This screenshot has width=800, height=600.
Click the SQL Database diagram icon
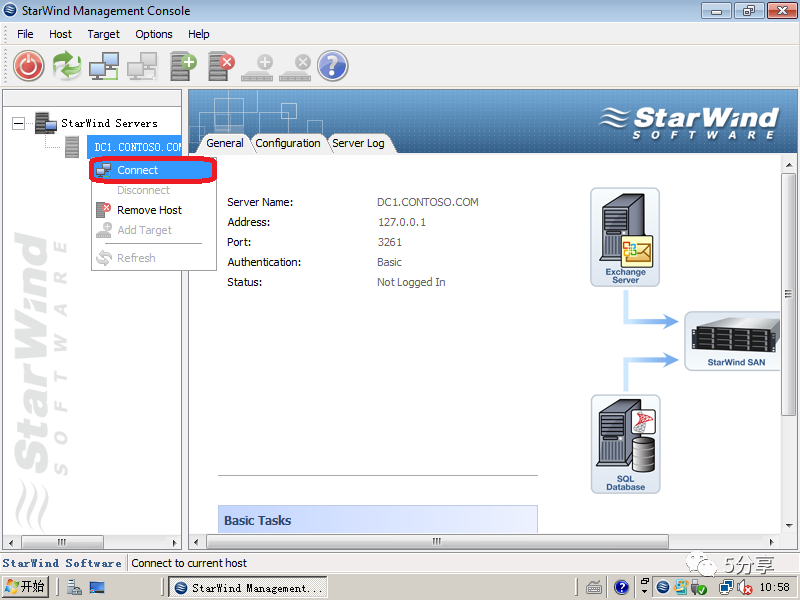626,444
